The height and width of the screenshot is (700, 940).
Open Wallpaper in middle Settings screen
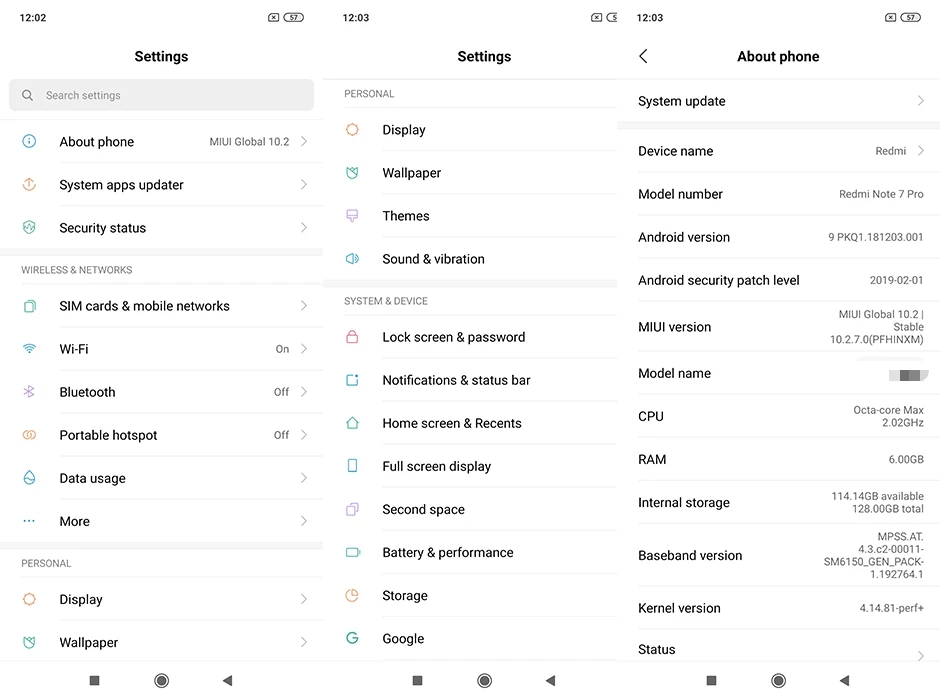pyautogui.click(x=470, y=173)
